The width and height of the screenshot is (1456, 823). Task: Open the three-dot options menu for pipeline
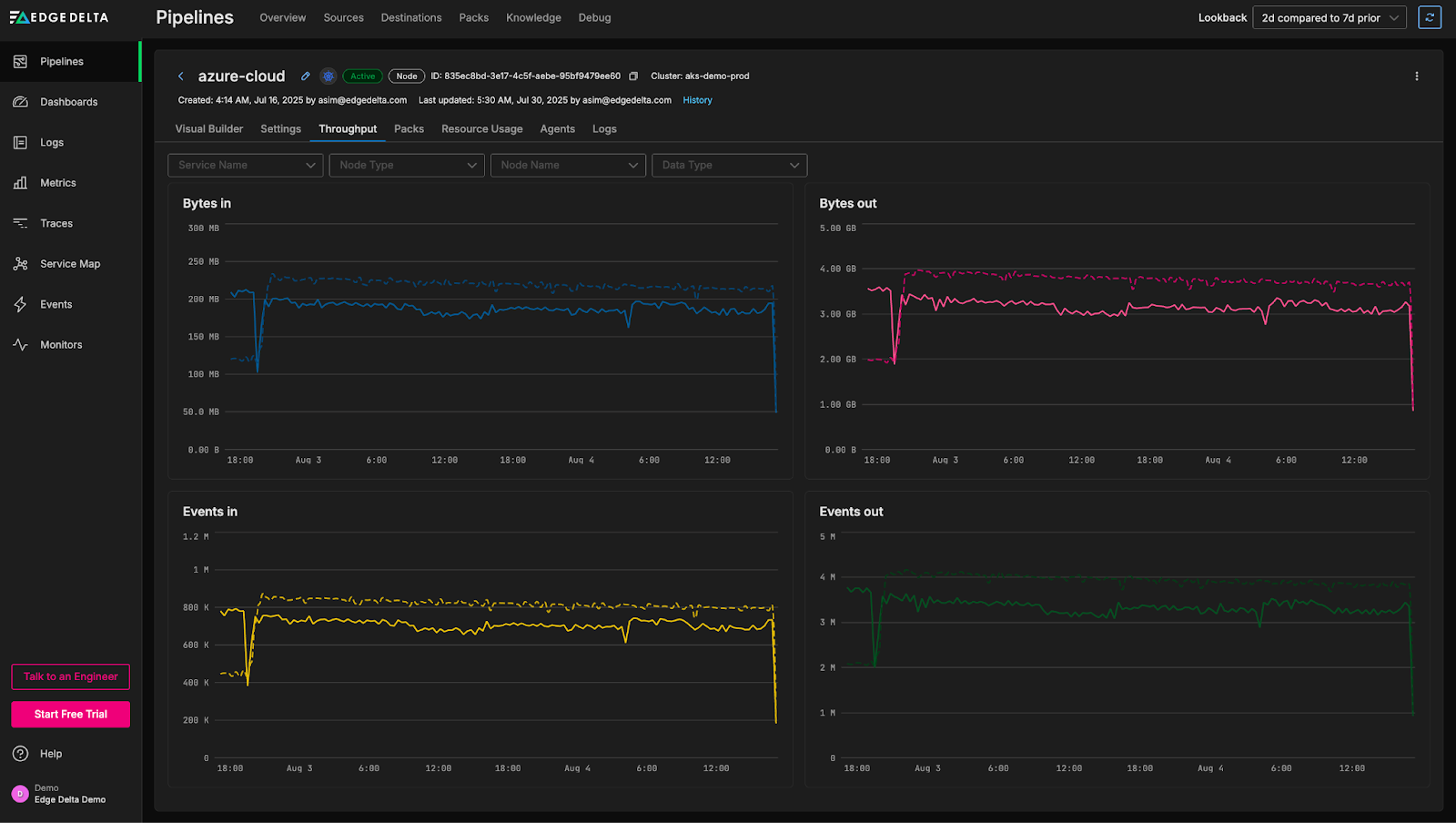coord(1416,76)
